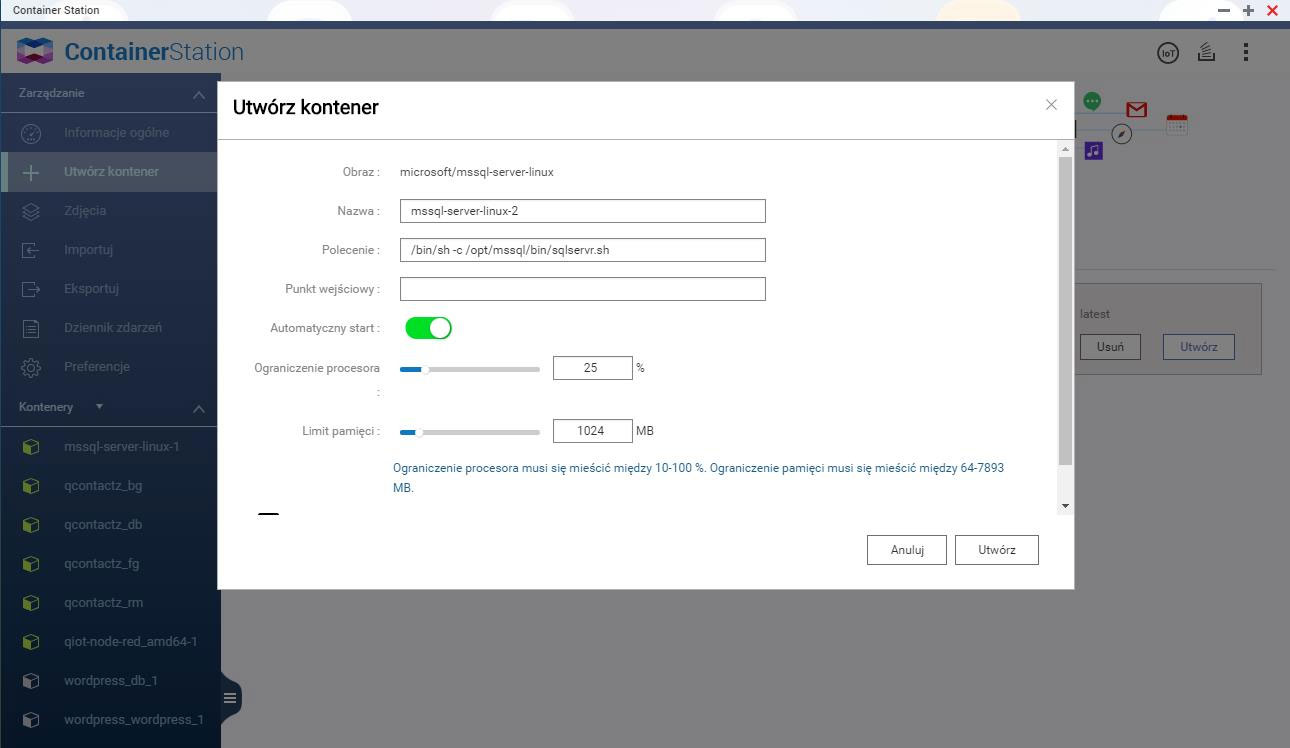The height and width of the screenshot is (748, 1290).
Task: Toggle the Automatyczny start switch
Action: pos(428,328)
